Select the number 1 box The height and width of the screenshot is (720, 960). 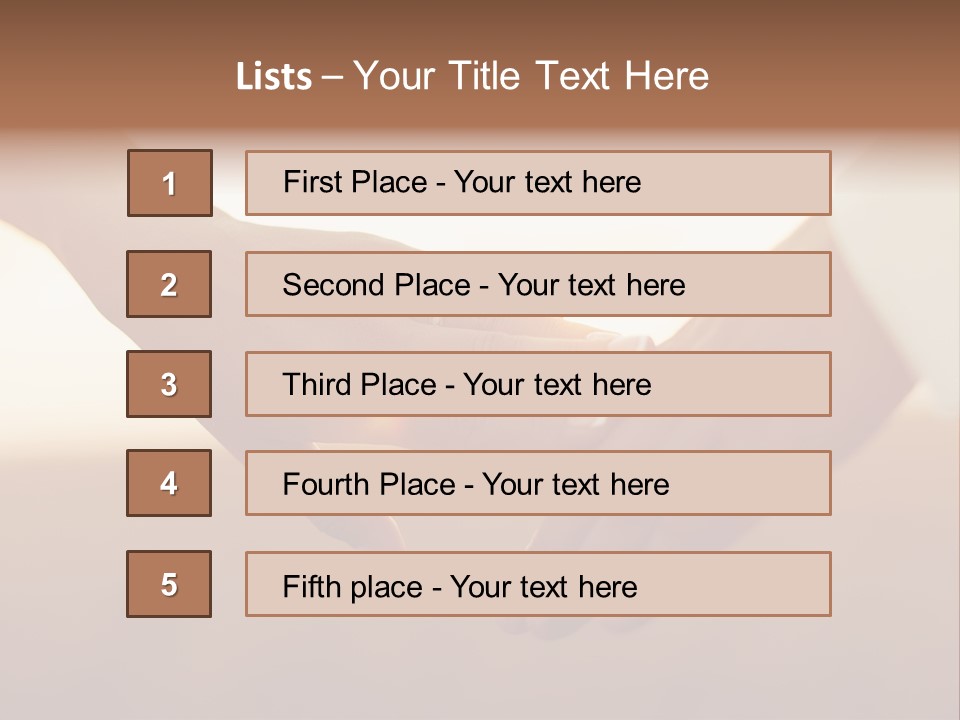pos(170,183)
